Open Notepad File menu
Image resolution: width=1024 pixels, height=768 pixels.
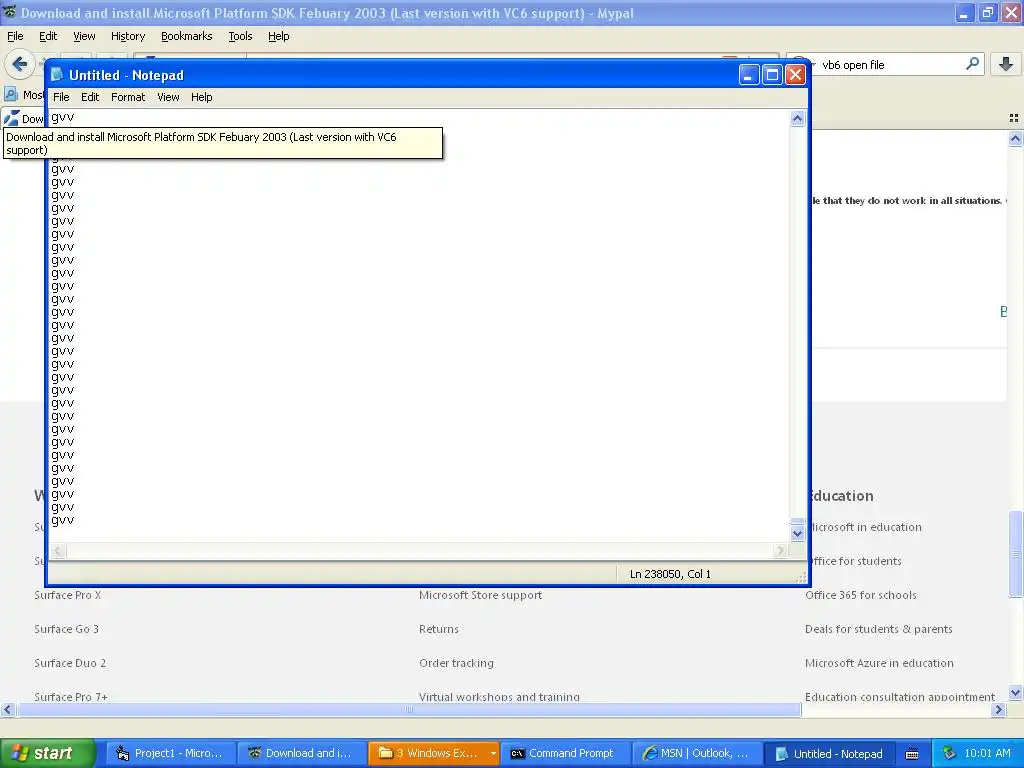[x=61, y=97]
